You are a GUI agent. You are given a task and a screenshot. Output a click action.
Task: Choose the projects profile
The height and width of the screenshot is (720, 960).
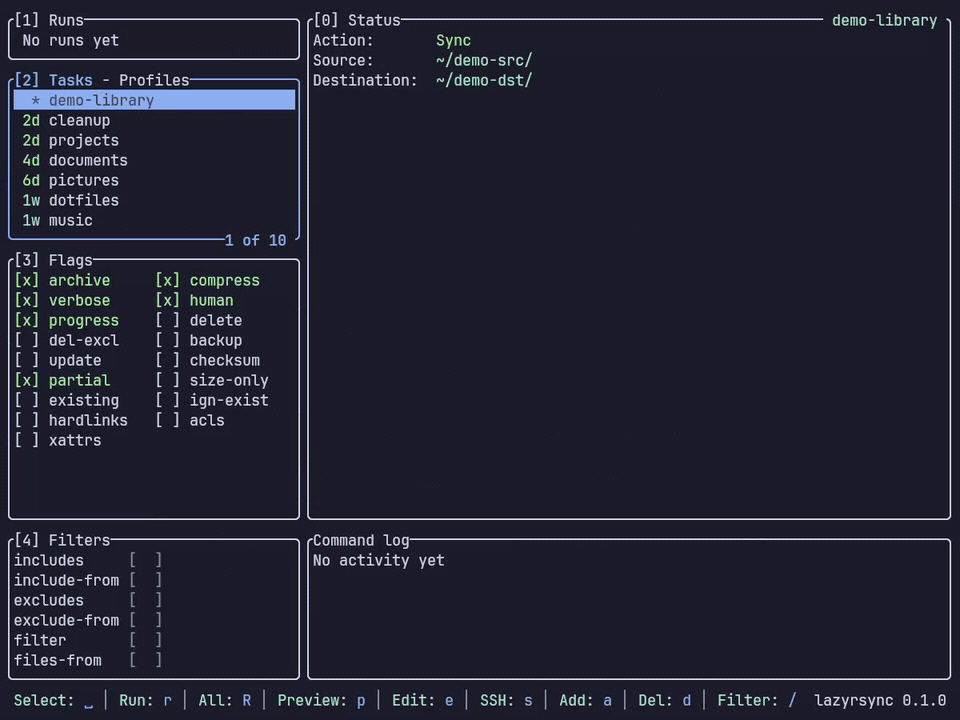pos(154,141)
